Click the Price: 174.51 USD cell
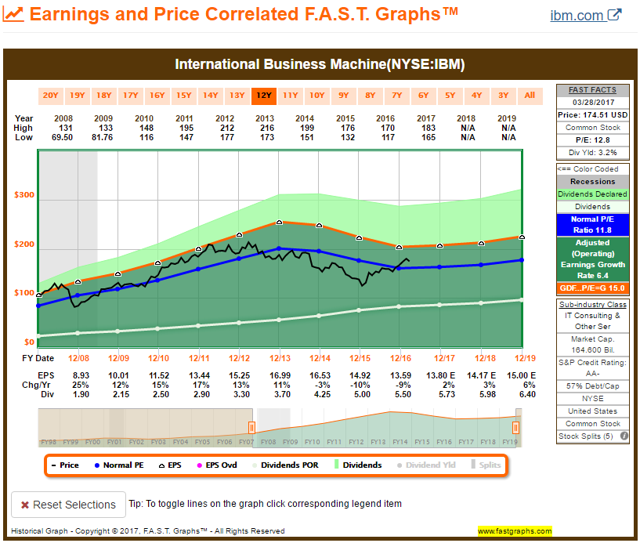 (593, 115)
